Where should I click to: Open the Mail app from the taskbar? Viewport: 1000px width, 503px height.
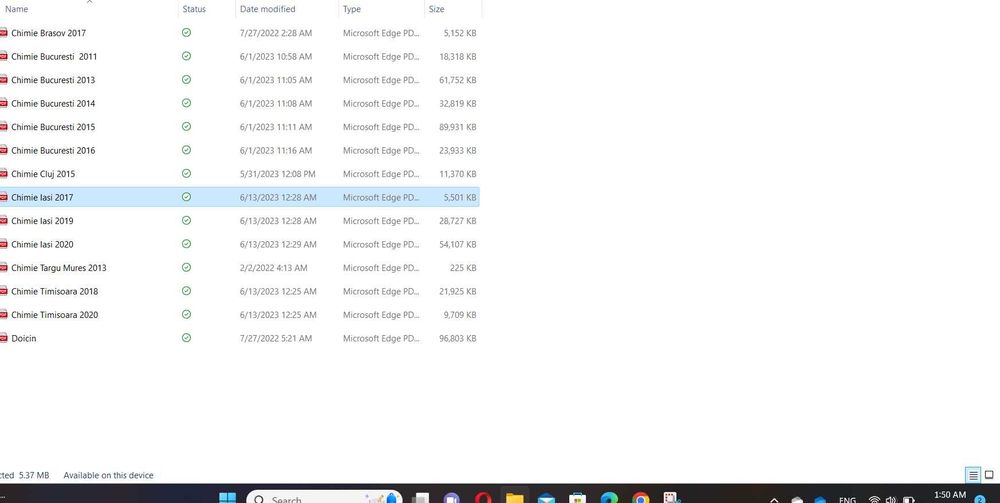point(546,498)
